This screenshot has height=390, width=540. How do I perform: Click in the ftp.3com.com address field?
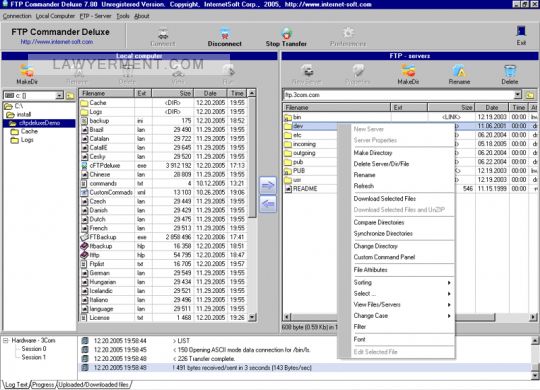[398, 95]
